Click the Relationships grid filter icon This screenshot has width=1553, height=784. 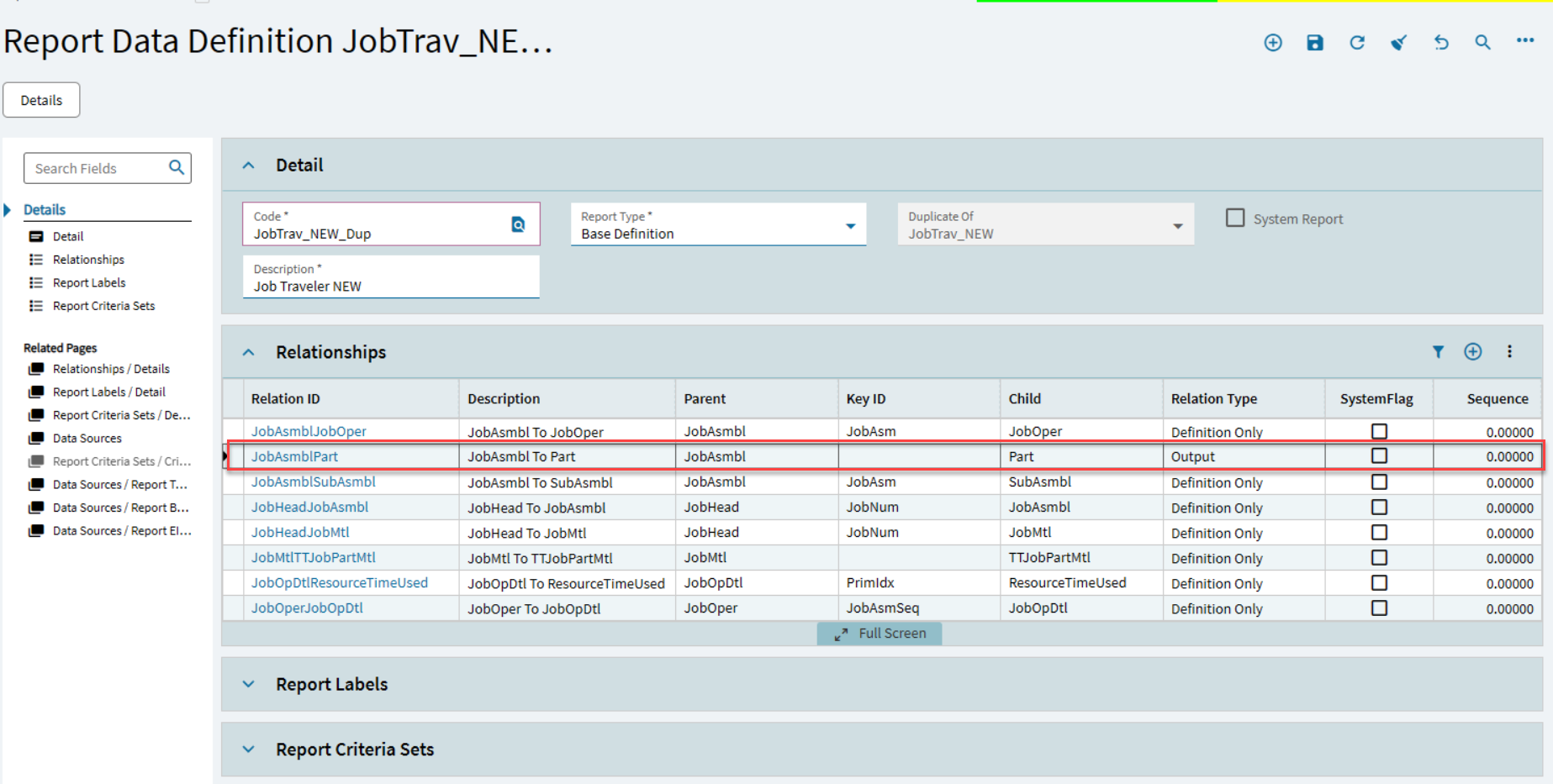point(1439,352)
